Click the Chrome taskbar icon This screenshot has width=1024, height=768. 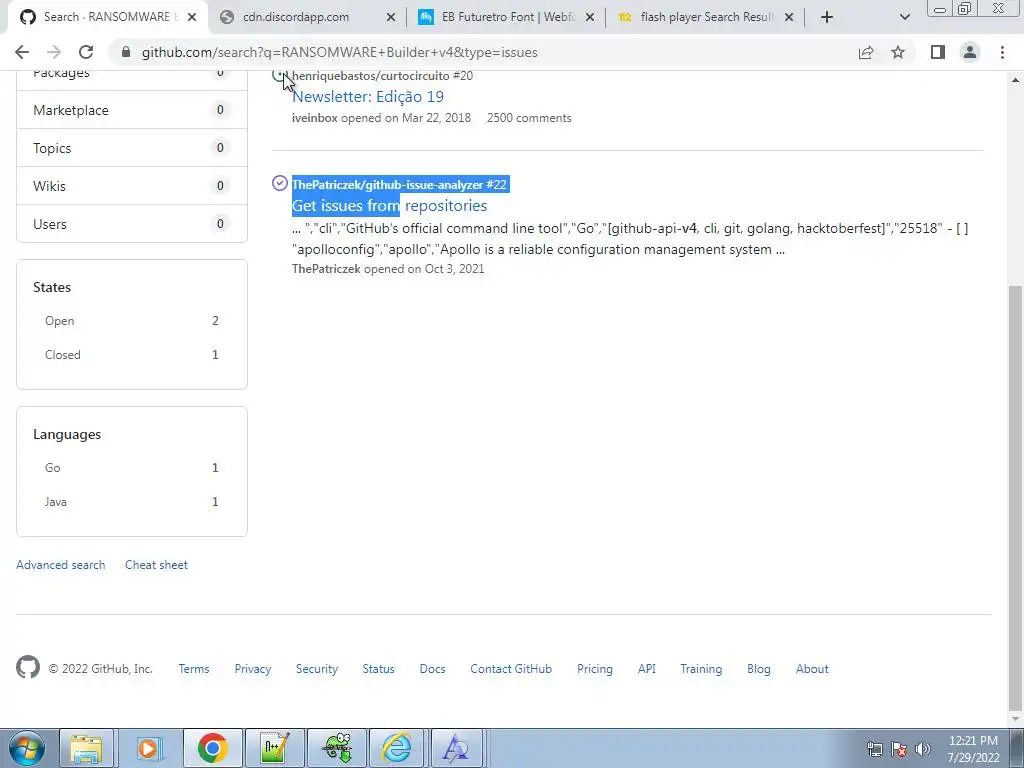point(212,748)
